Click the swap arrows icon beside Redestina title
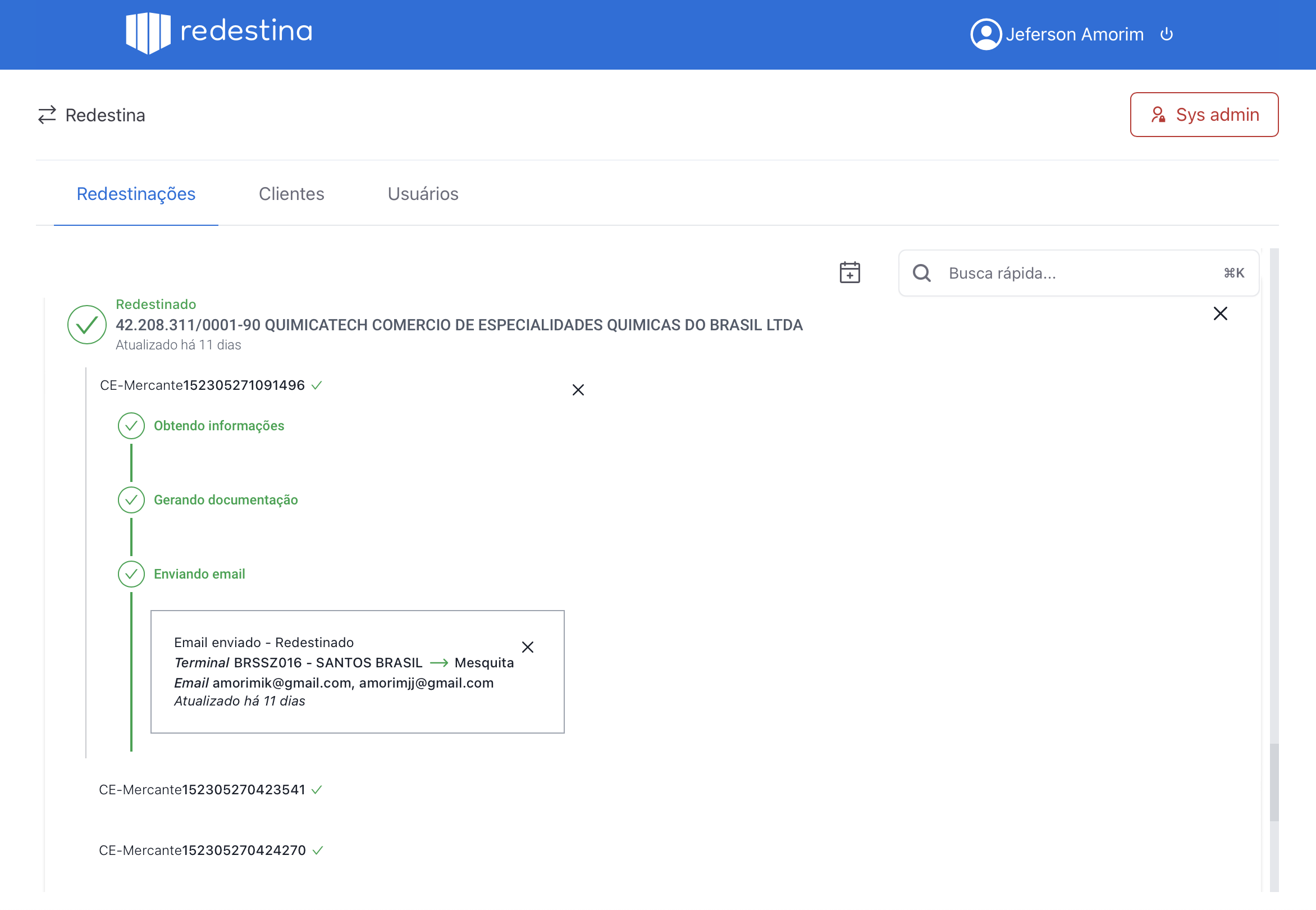This screenshot has height=910, width=1316. pos(48,115)
